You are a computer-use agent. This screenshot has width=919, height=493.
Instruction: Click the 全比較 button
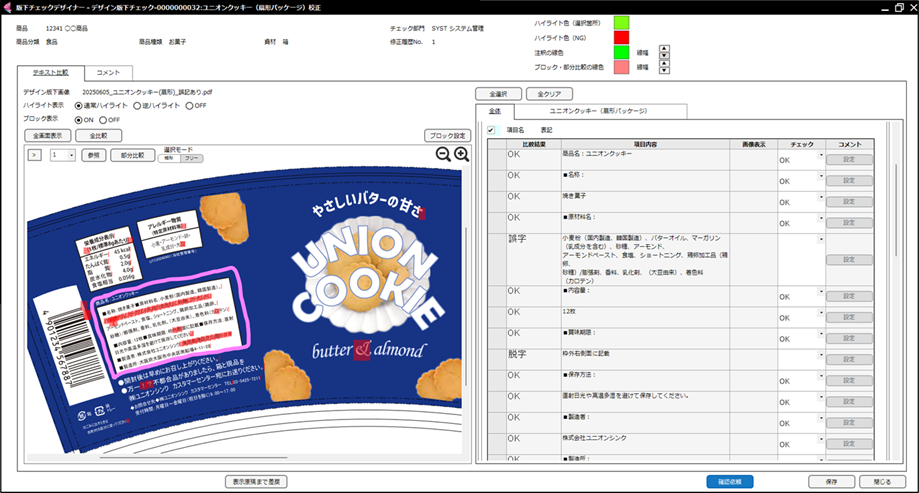98,135
